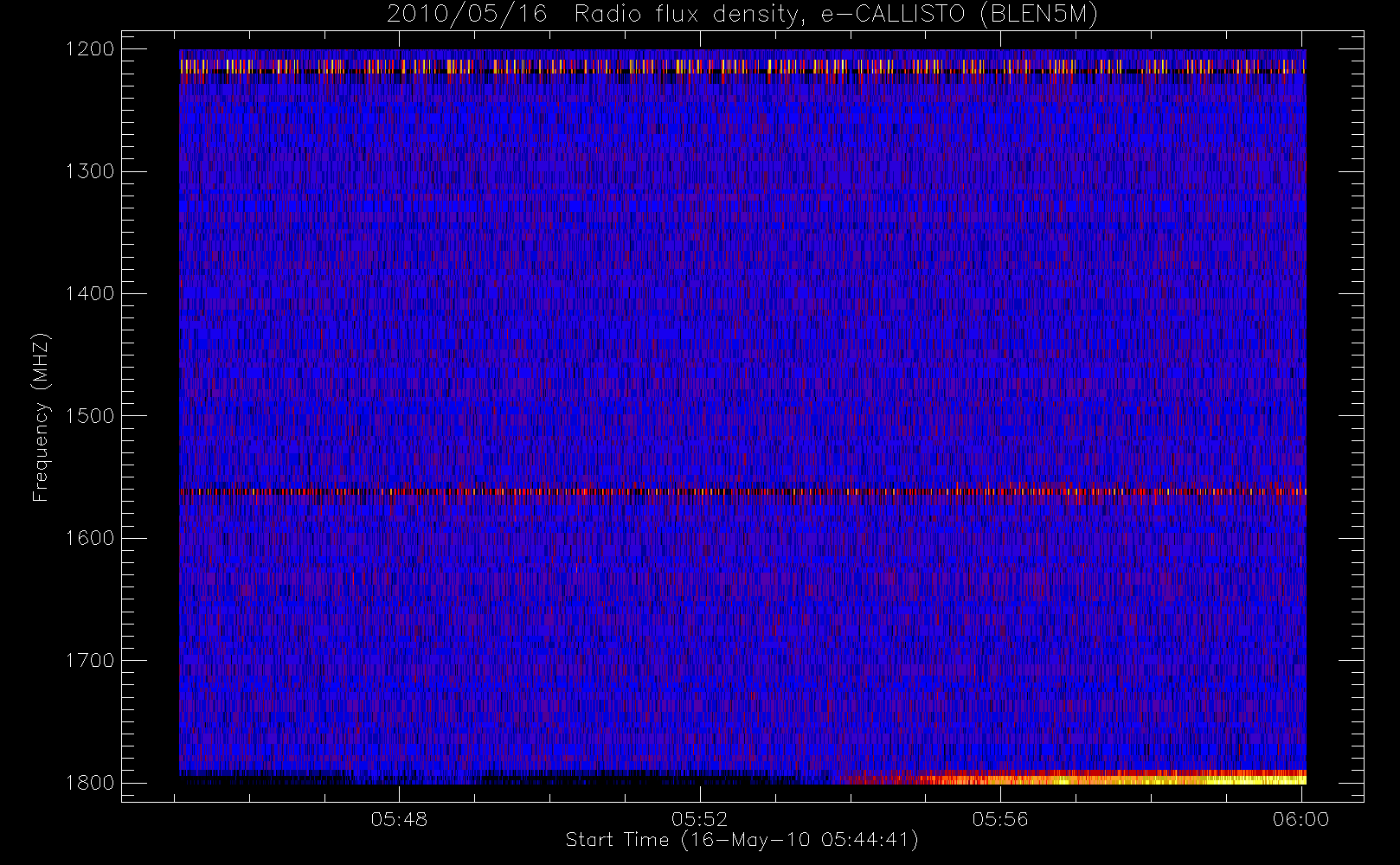Click the 05:52 time tick label
Image resolution: width=1400 pixels, height=865 pixels.
coord(700,819)
